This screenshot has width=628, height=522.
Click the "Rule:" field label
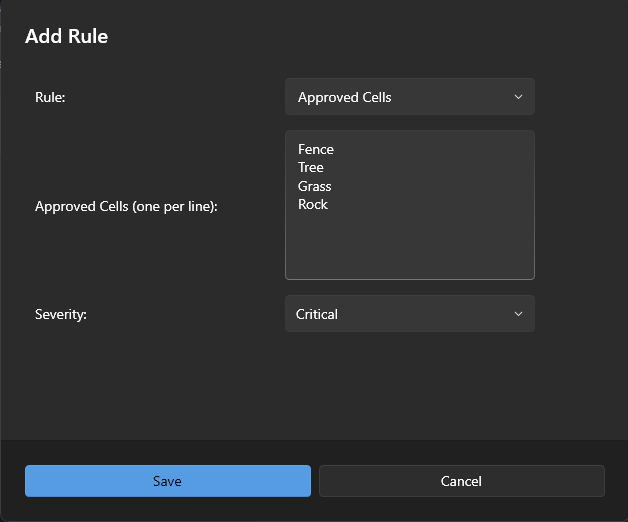tap(50, 97)
